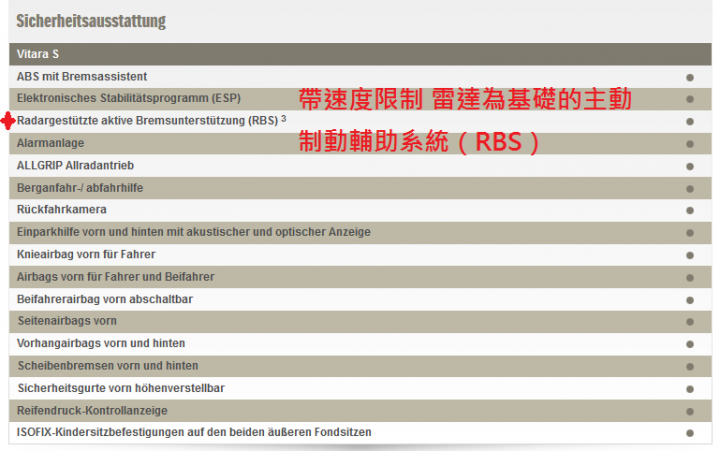The width and height of the screenshot is (720, 451).
Task: Click the dot in the Scheibenbremsen row
Action: point(690,367)
